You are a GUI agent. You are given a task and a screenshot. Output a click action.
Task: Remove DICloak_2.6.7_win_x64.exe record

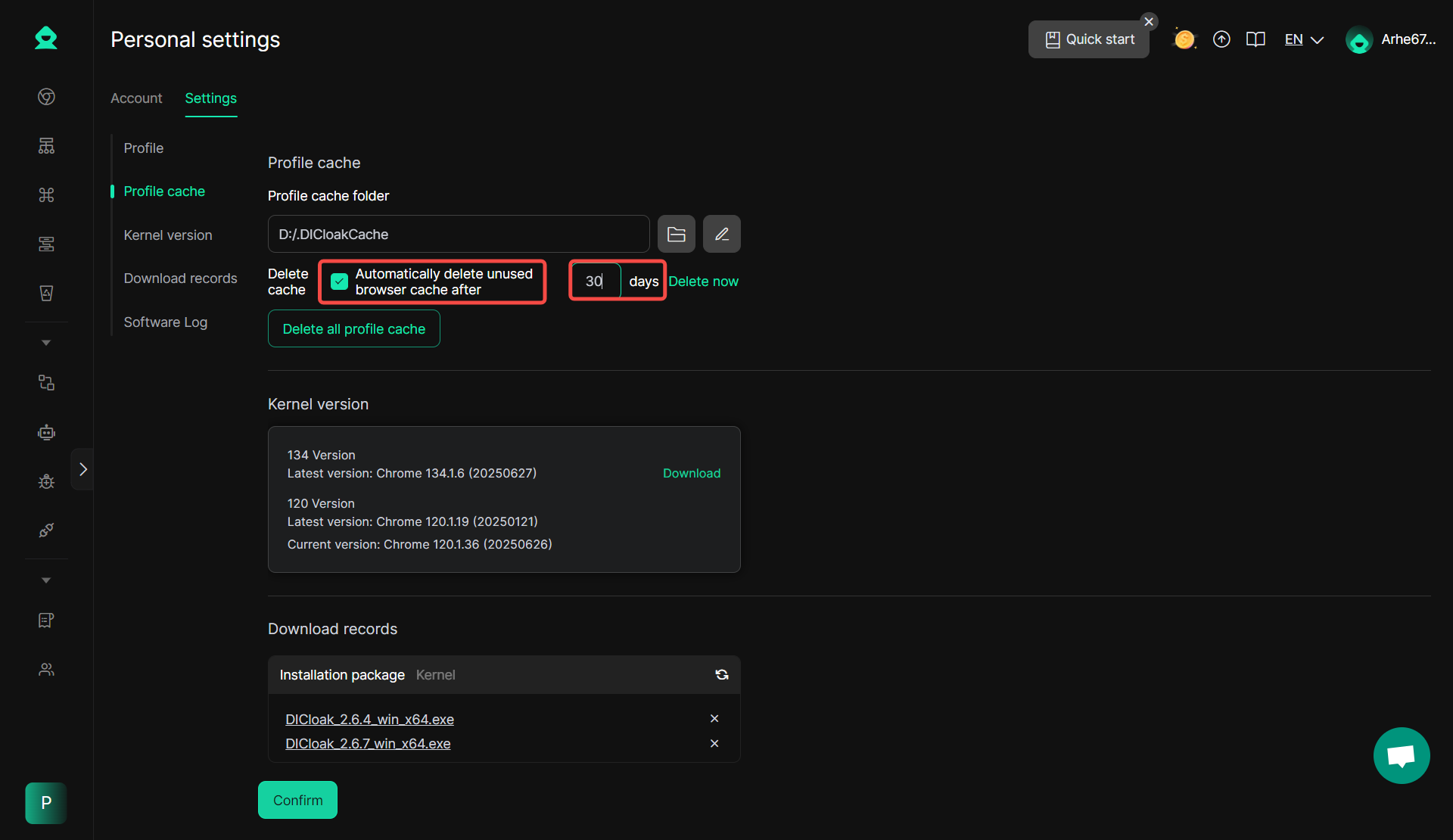[714, 744]
